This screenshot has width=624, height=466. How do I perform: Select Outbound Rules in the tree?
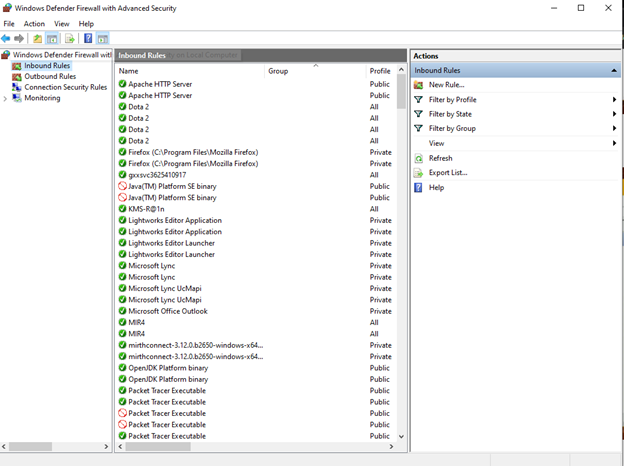tap(50, 76)
